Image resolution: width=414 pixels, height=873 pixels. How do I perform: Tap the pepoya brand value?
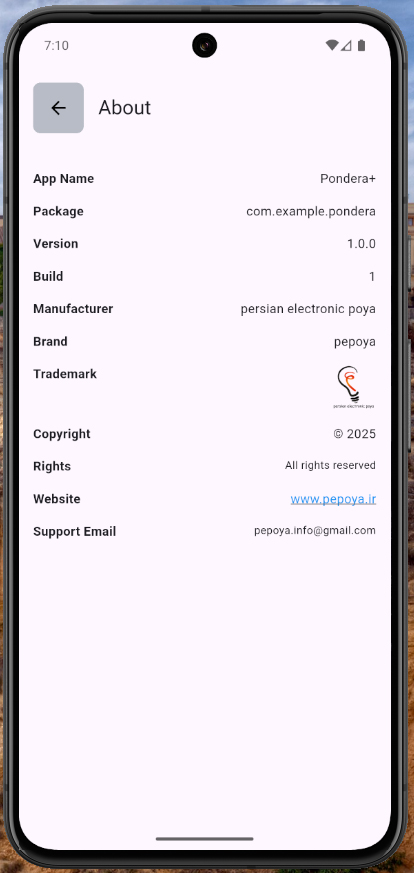tap(355, 342)
